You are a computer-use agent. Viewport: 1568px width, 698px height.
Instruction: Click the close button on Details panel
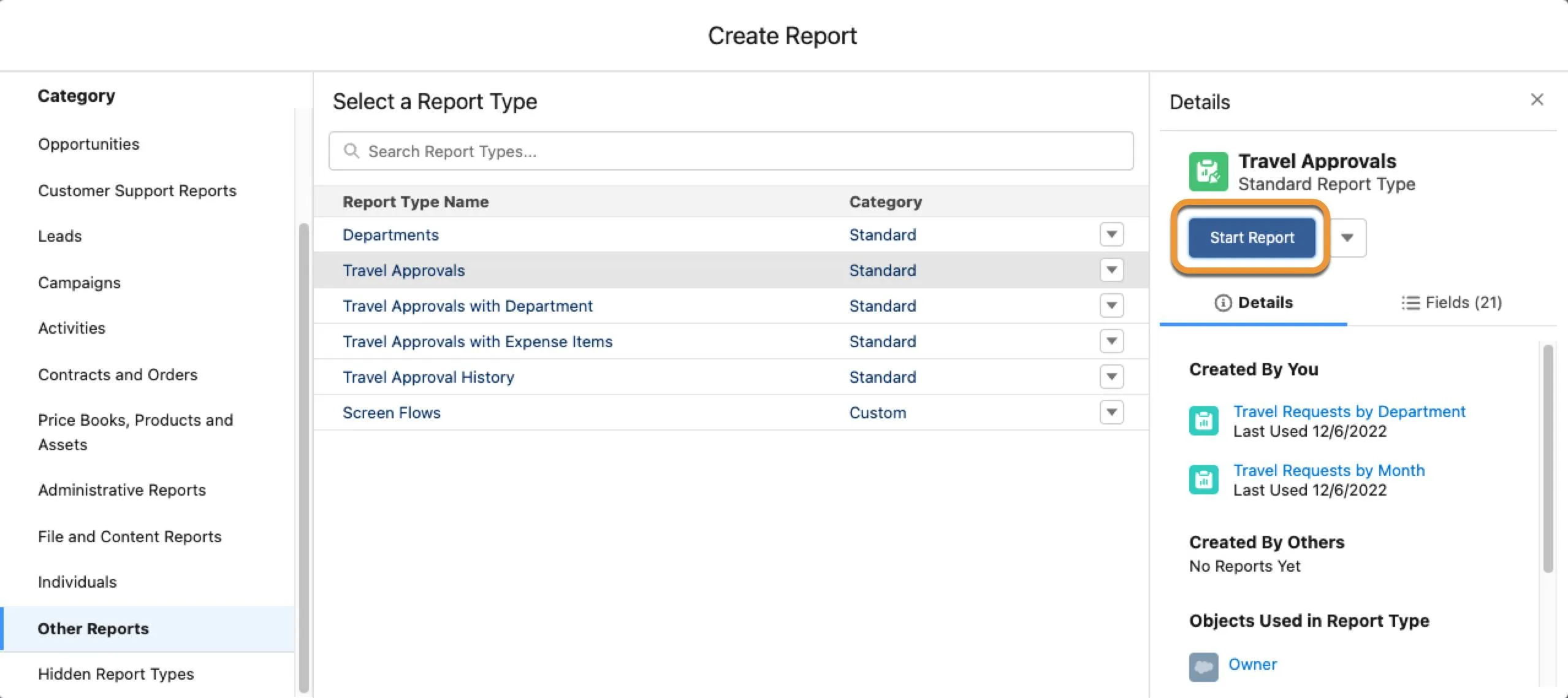click(1535, 99)
